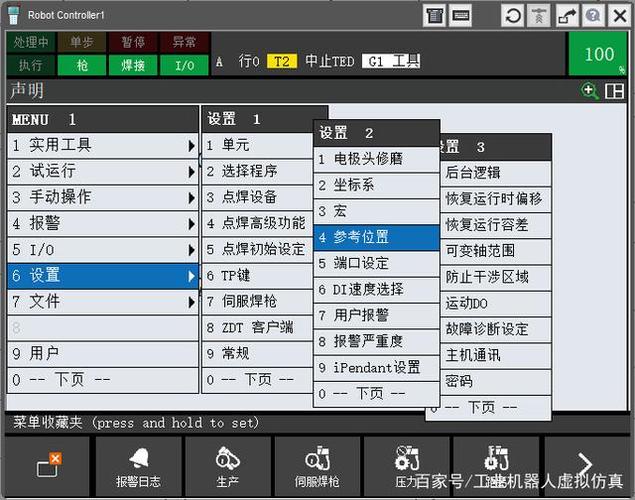Image resolution: width=635 pixels, height=500 pixels.
Task: Select 6 TP键 menu entry
Action: [258, 276]
